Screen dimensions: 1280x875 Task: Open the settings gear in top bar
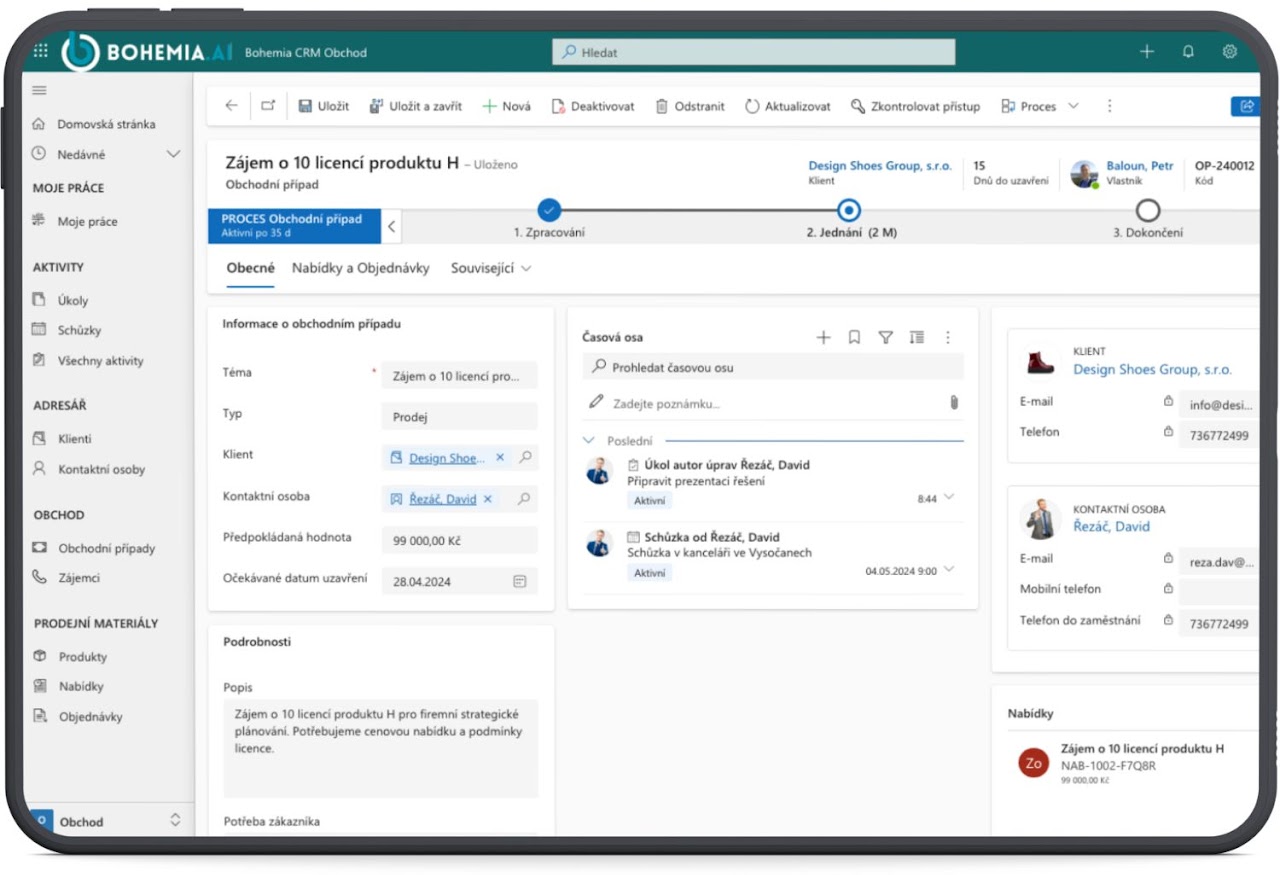tap(1230, 52)
